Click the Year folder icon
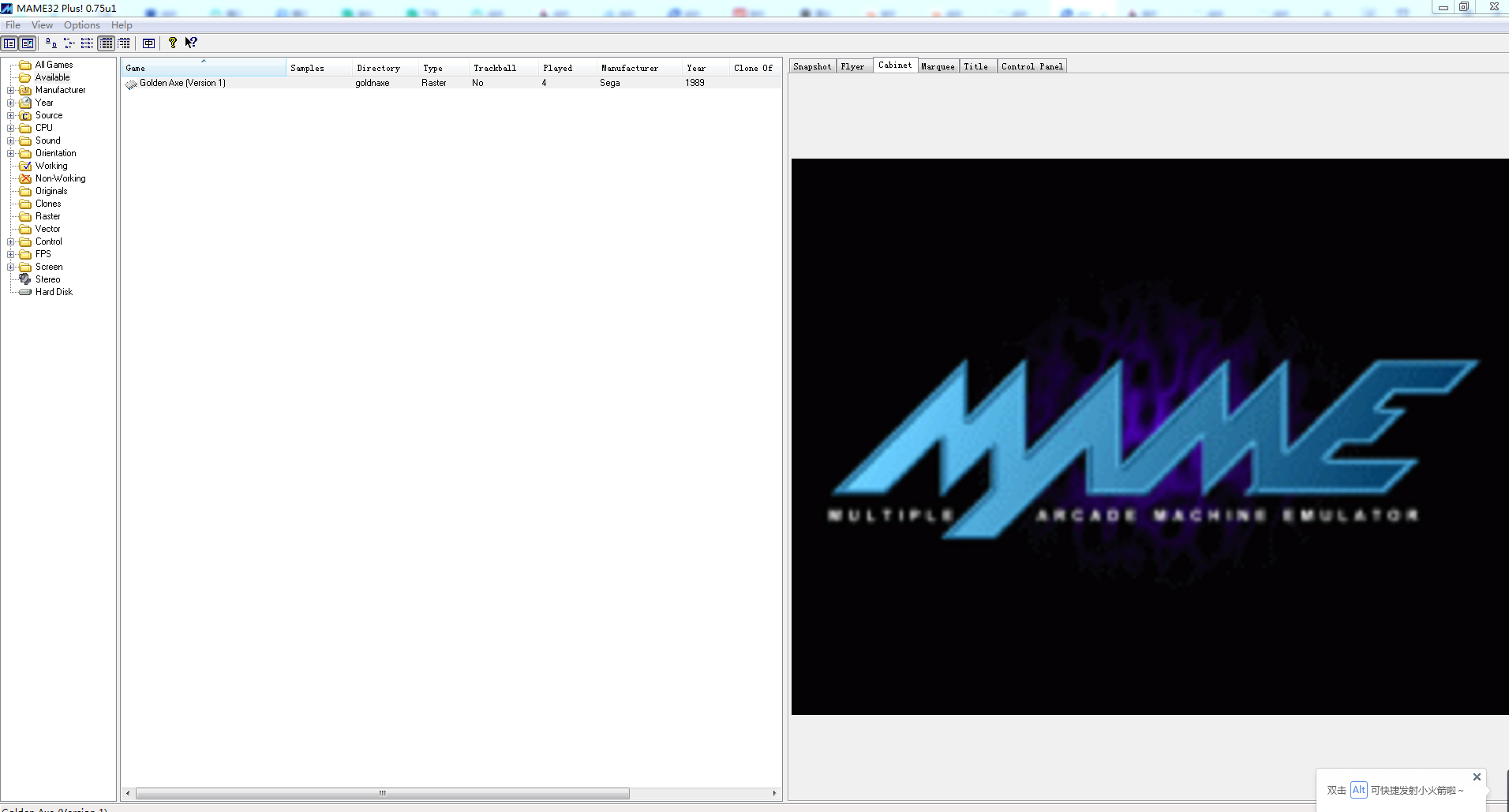The width and height of the screenshot is (1509, 812). pyautogui.click(x=25, y=103)
